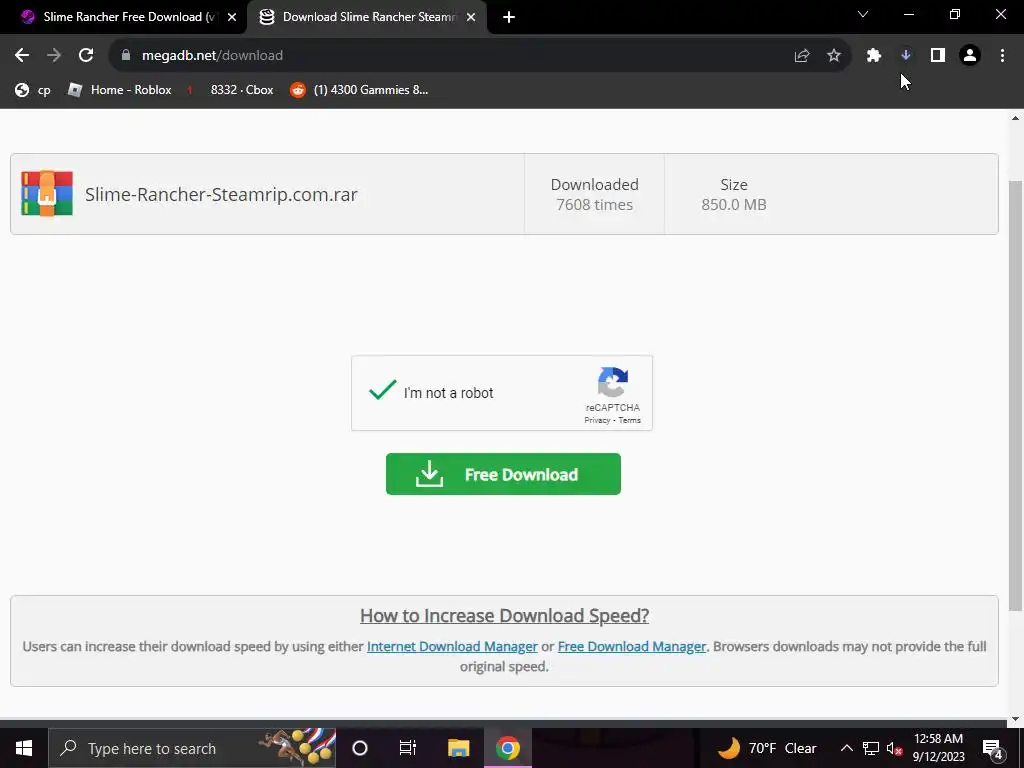The width and height of the screenshot is (1024, 768).
Task: Open the cp bookmark
Action: pos(33,90)
